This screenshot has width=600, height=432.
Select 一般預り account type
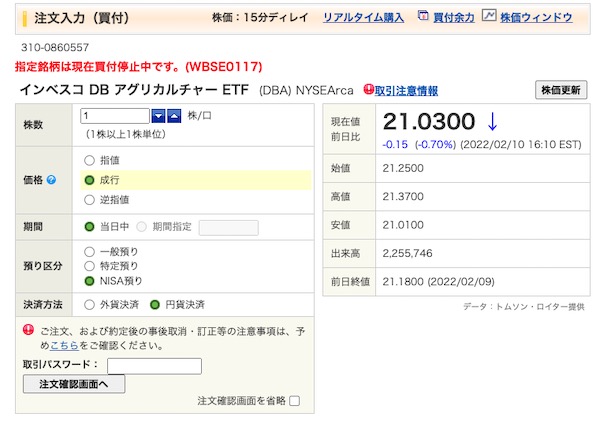point(89,251)
